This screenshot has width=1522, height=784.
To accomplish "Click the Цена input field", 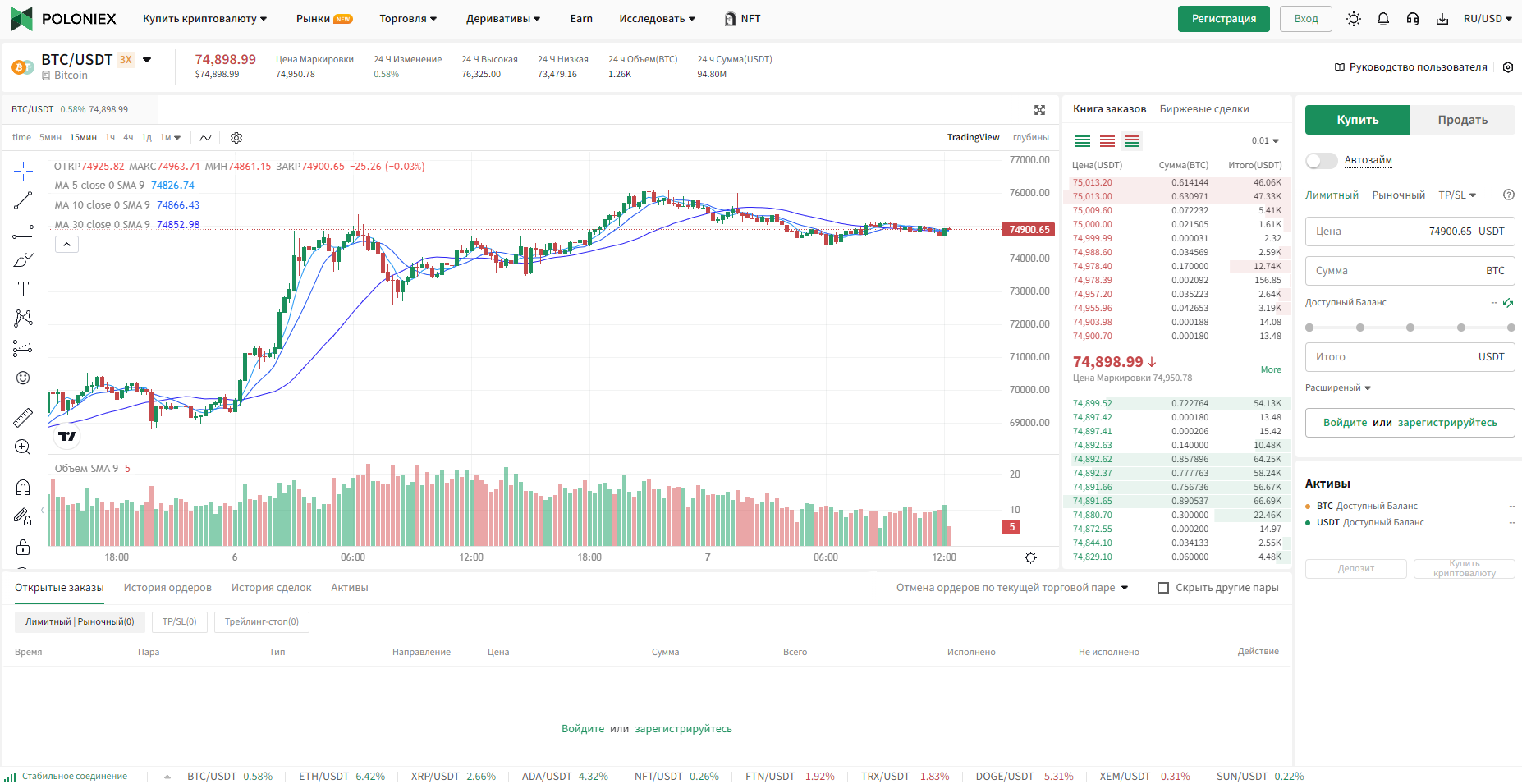I will click(x=1410, y=232).
